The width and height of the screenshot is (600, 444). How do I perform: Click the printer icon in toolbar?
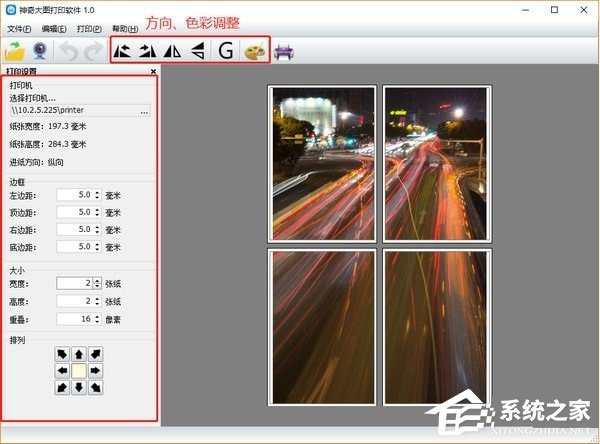(x=285, y=50)
